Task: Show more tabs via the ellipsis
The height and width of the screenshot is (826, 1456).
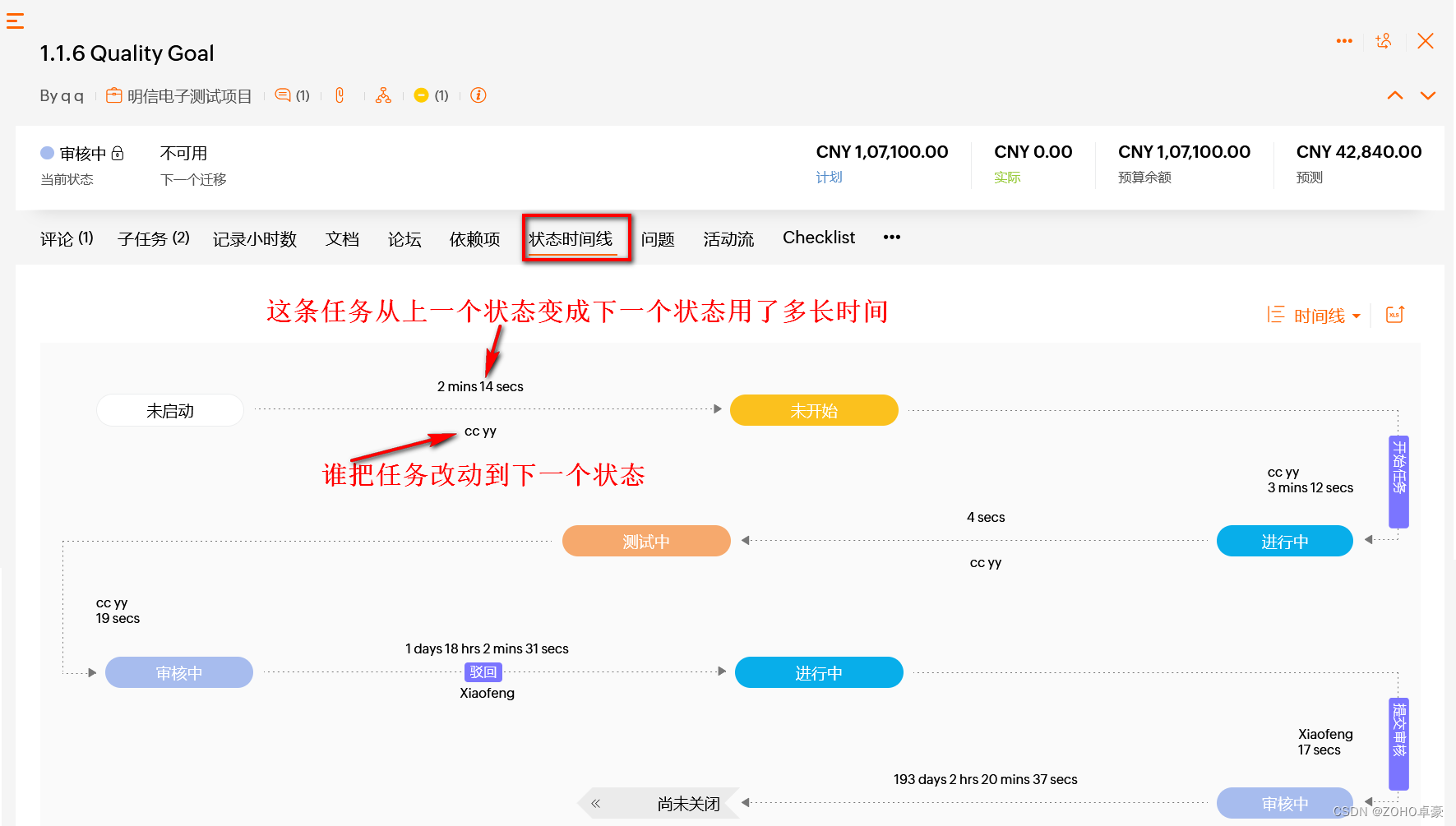Action: [892, 237]
